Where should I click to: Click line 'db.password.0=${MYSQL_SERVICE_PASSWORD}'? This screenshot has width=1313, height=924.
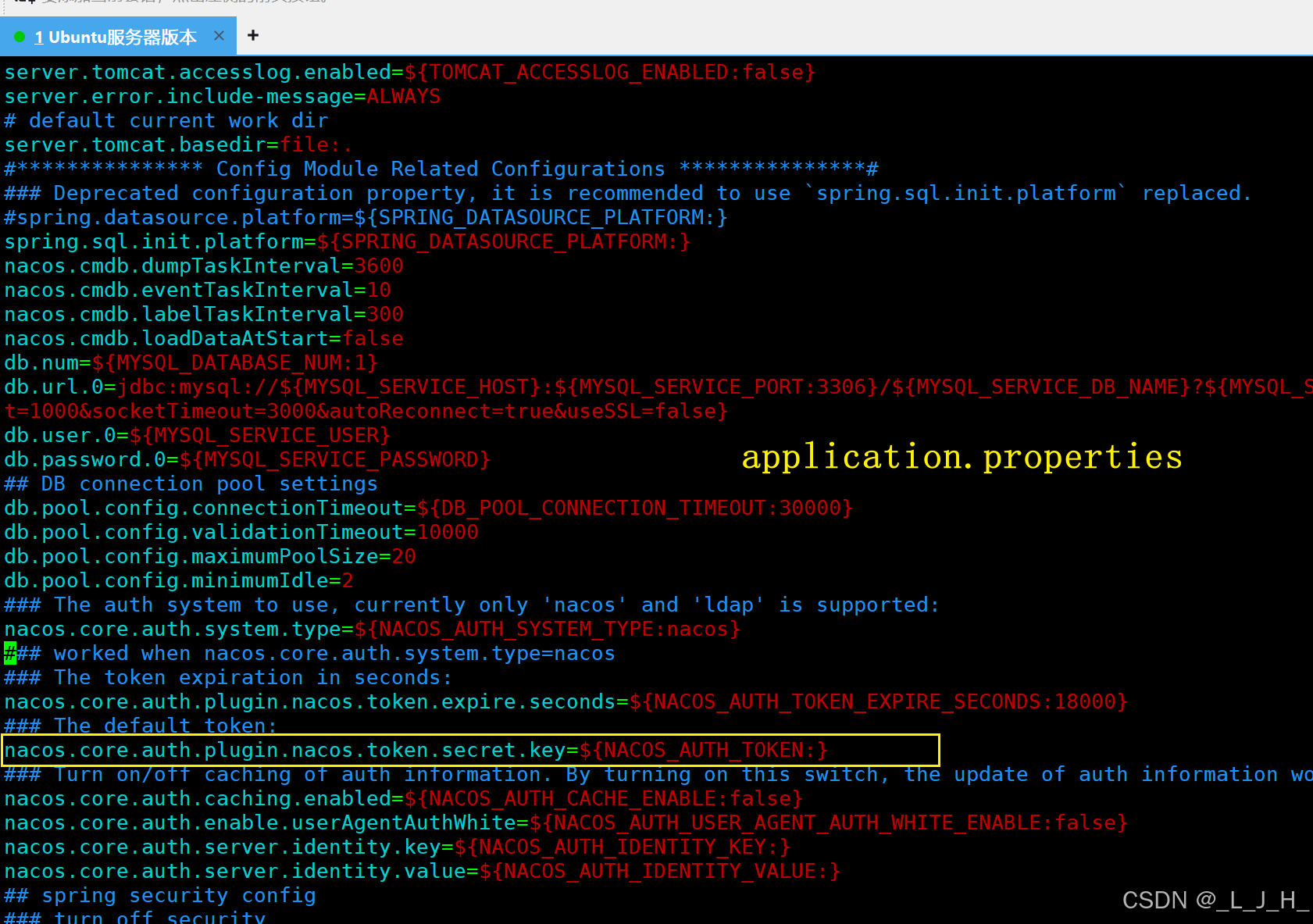coord(248,459)
